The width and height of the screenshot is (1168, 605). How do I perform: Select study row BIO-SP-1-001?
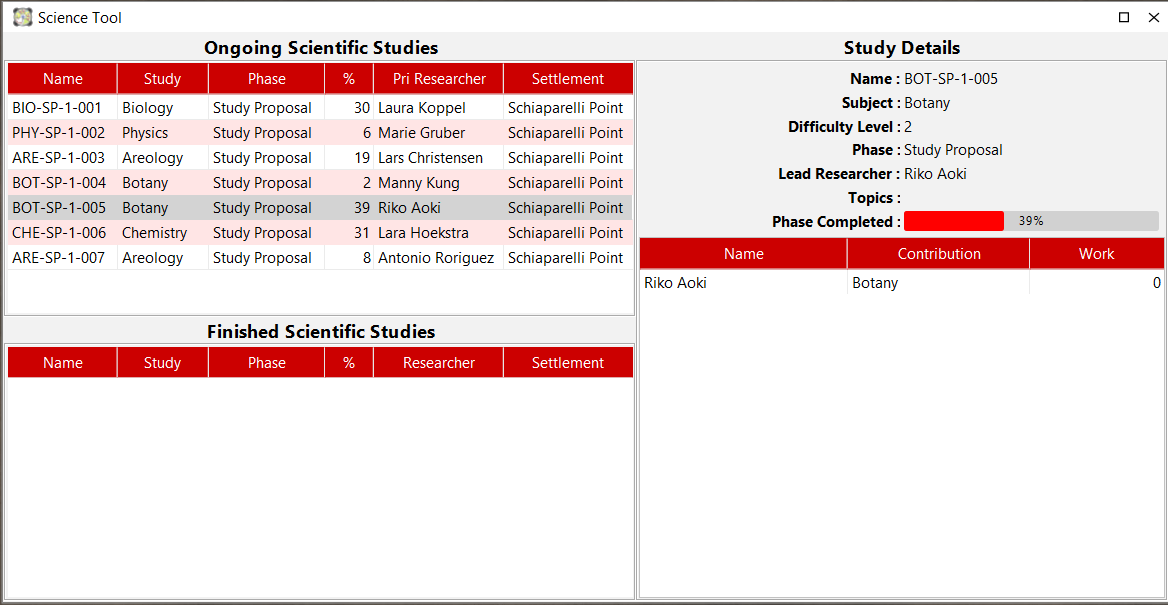click(x=320, y=108)
